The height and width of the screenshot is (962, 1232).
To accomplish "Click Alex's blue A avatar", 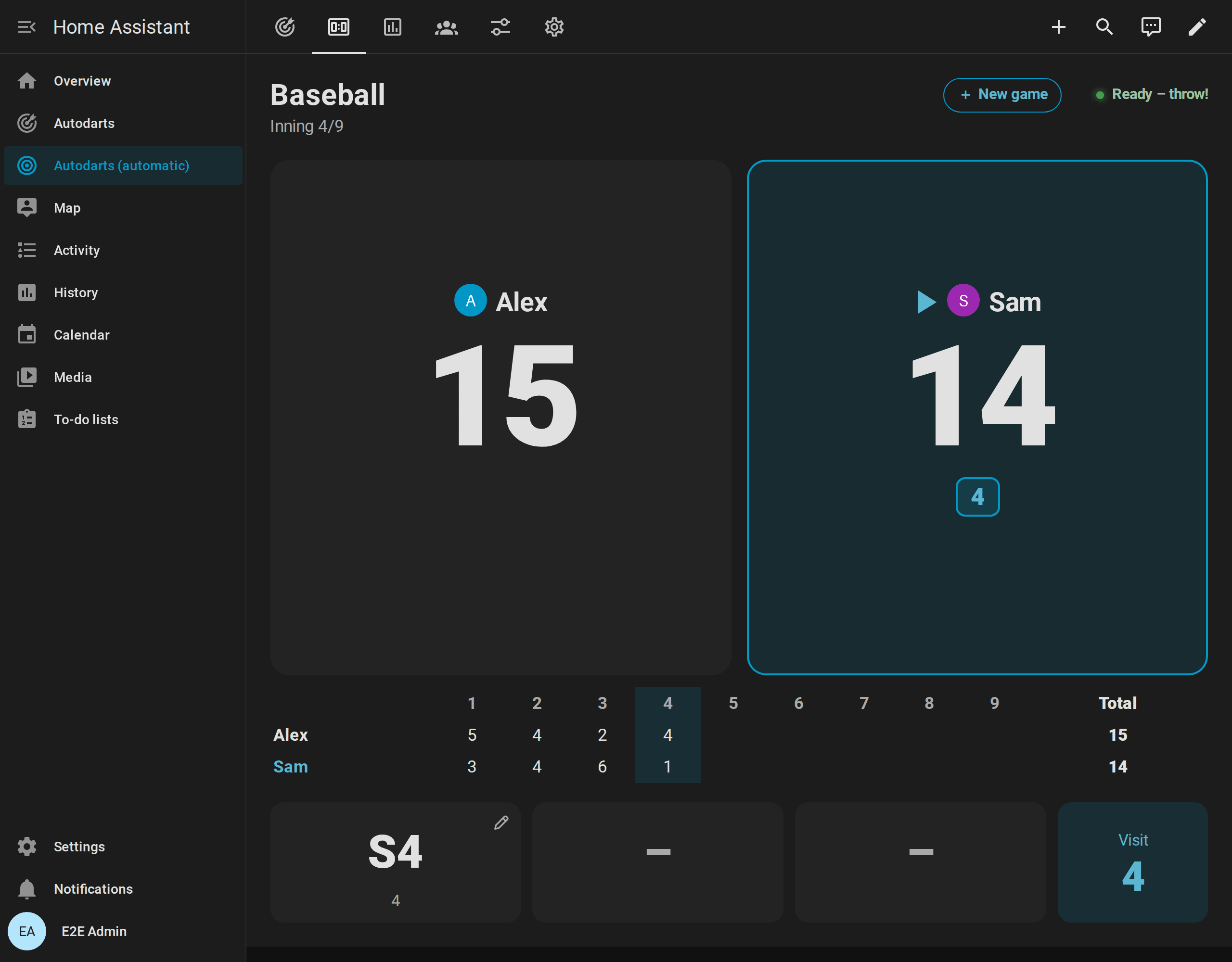I will point(471,300).
